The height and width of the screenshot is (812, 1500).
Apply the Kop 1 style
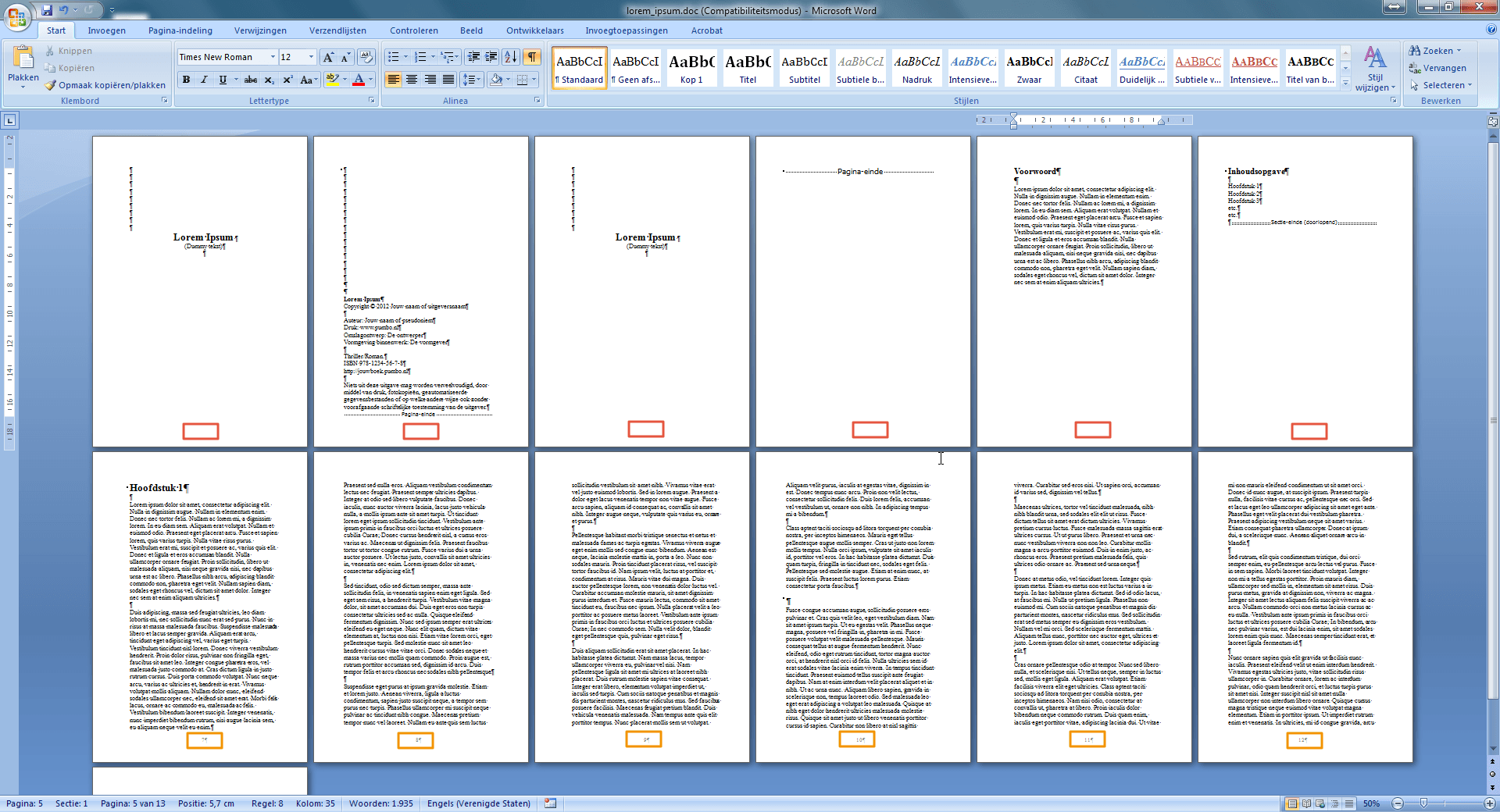pyautogui.click(x=691, y=68)
